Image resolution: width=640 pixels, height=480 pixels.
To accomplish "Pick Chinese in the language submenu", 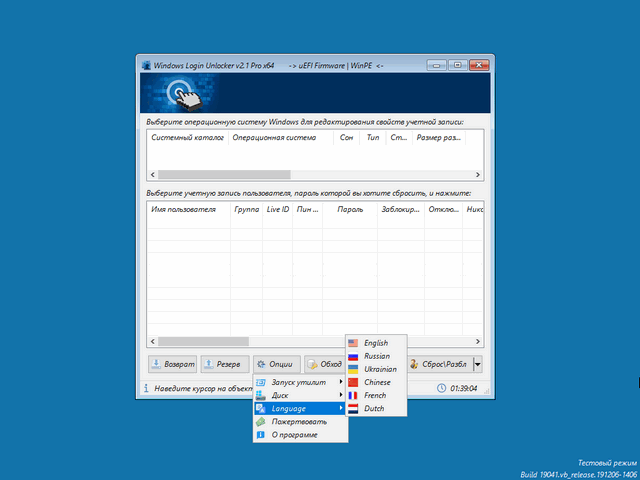I will 375,382.
